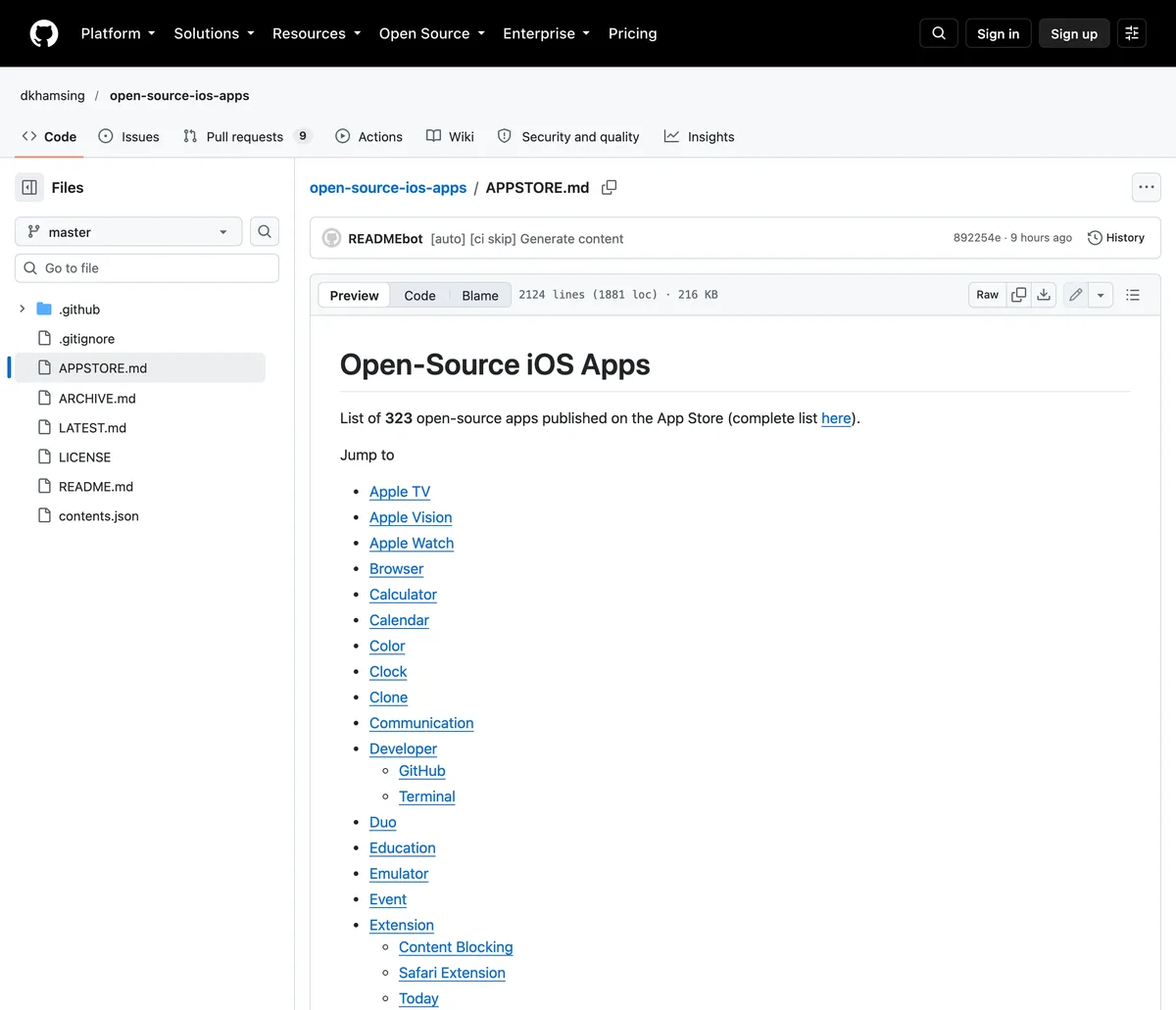Open the master branch selector
This screenshot has width=1176, height=1010.
click(128, 232)
